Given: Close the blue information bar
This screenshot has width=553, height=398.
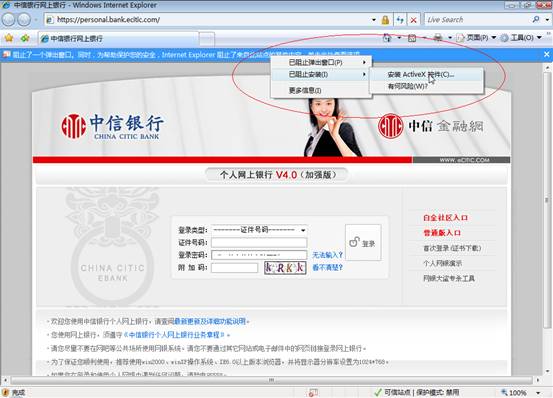Looking at the screenshot, I should click(547, 54).
